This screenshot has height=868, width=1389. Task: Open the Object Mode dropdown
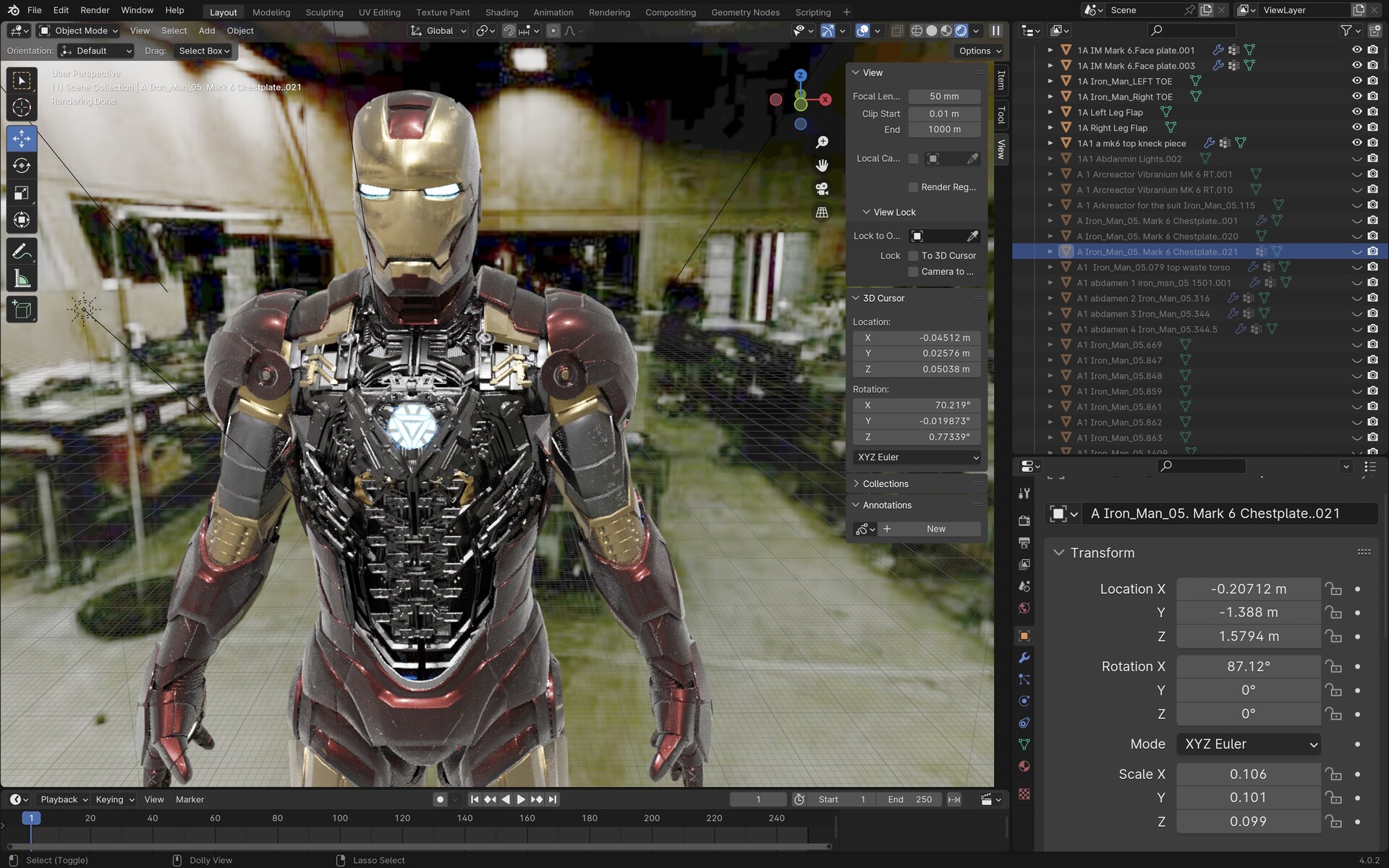[78, 30]
